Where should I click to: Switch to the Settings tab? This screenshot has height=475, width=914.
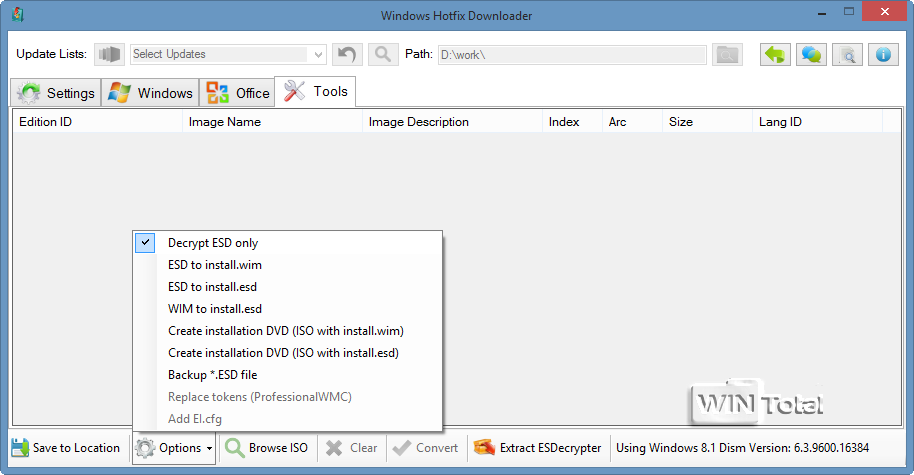57,93
